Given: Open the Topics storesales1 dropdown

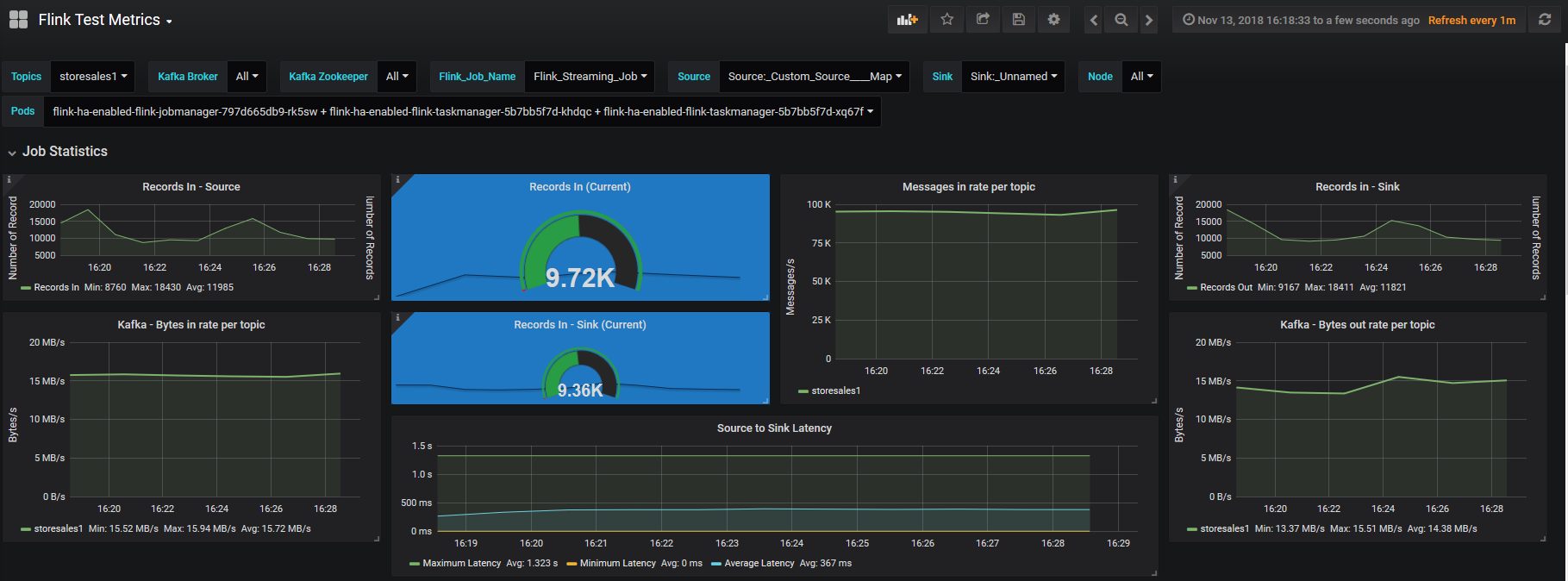Looking at the screenshot, I should coord(93,77).
